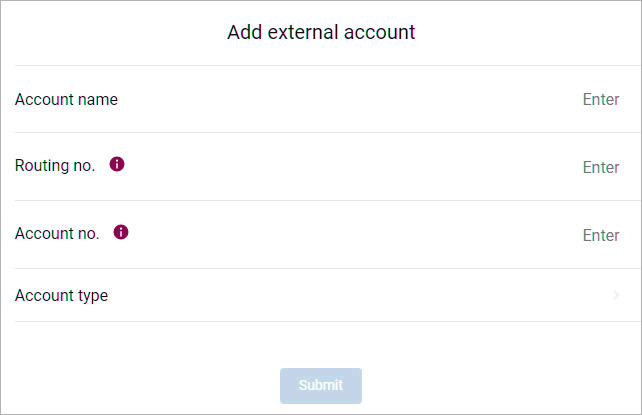Click the Routing no. info icon
Screen dimensions: 642x415
tap(117, 164)
